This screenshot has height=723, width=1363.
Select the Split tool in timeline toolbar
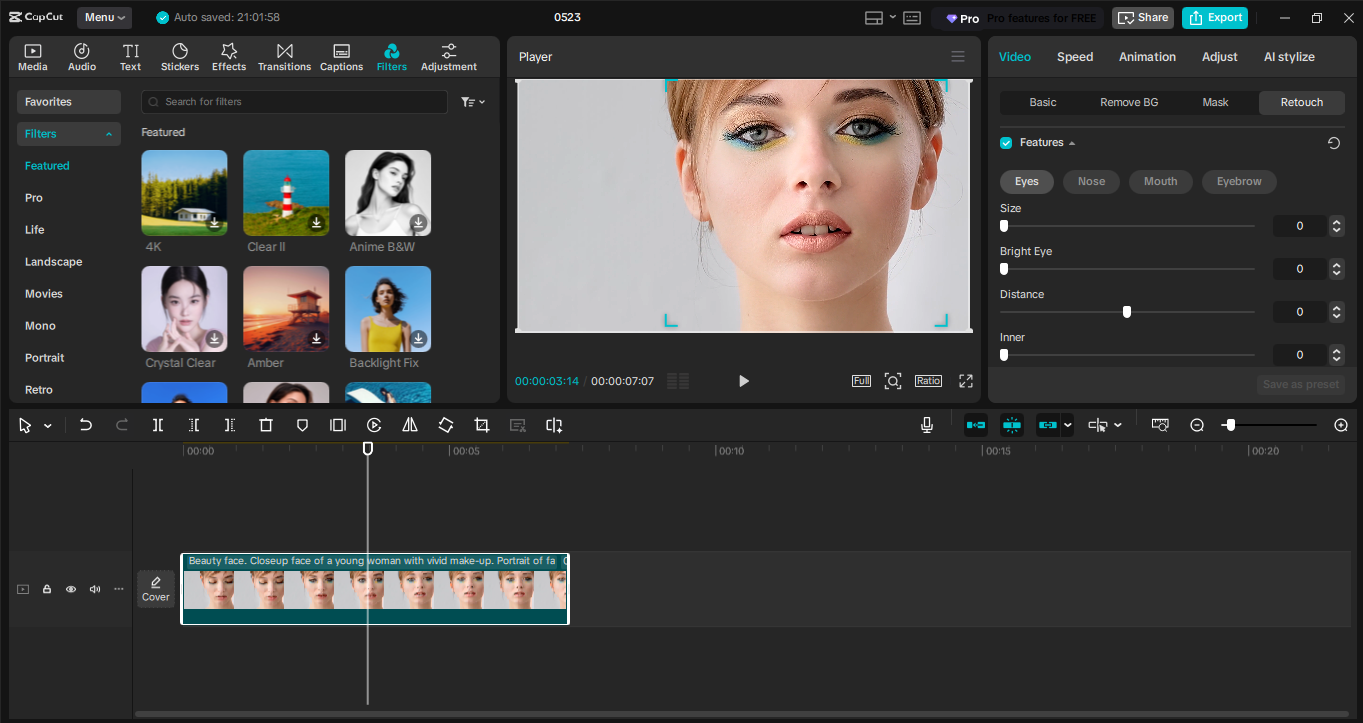point(157,425)
